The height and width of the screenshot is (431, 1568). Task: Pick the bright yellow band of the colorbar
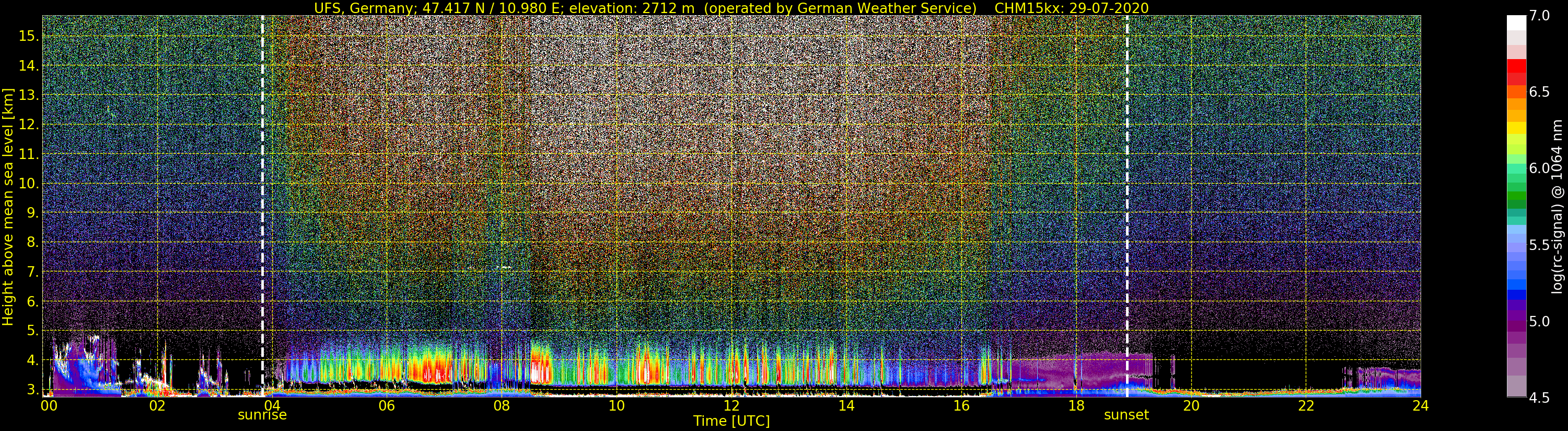(x=1516, y=128)
